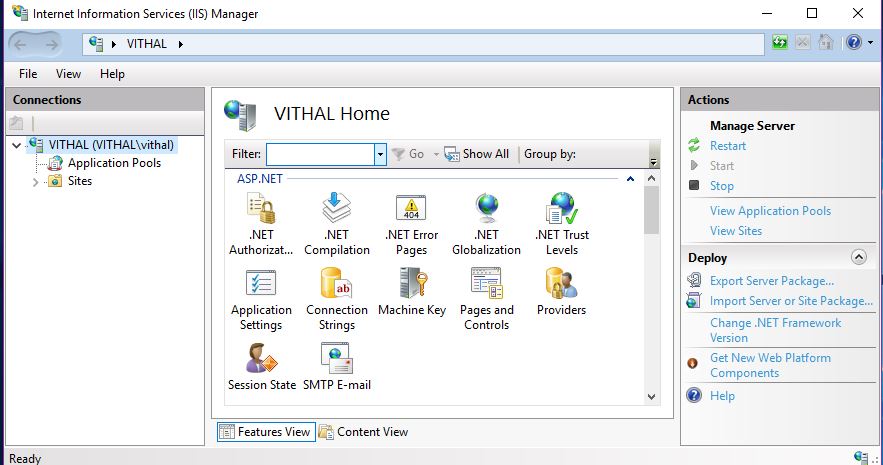Screen dimensions: 883x465
Task: Collapse the ASP.NET group section
Action: point(630,179)
